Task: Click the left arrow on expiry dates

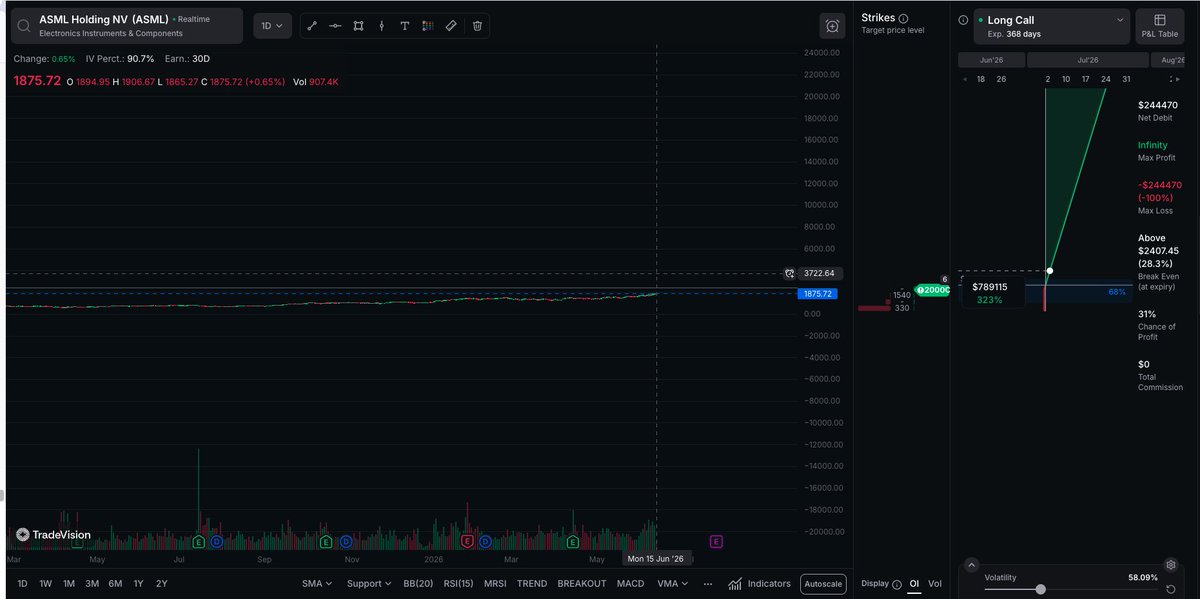Action: pos(964,79)
